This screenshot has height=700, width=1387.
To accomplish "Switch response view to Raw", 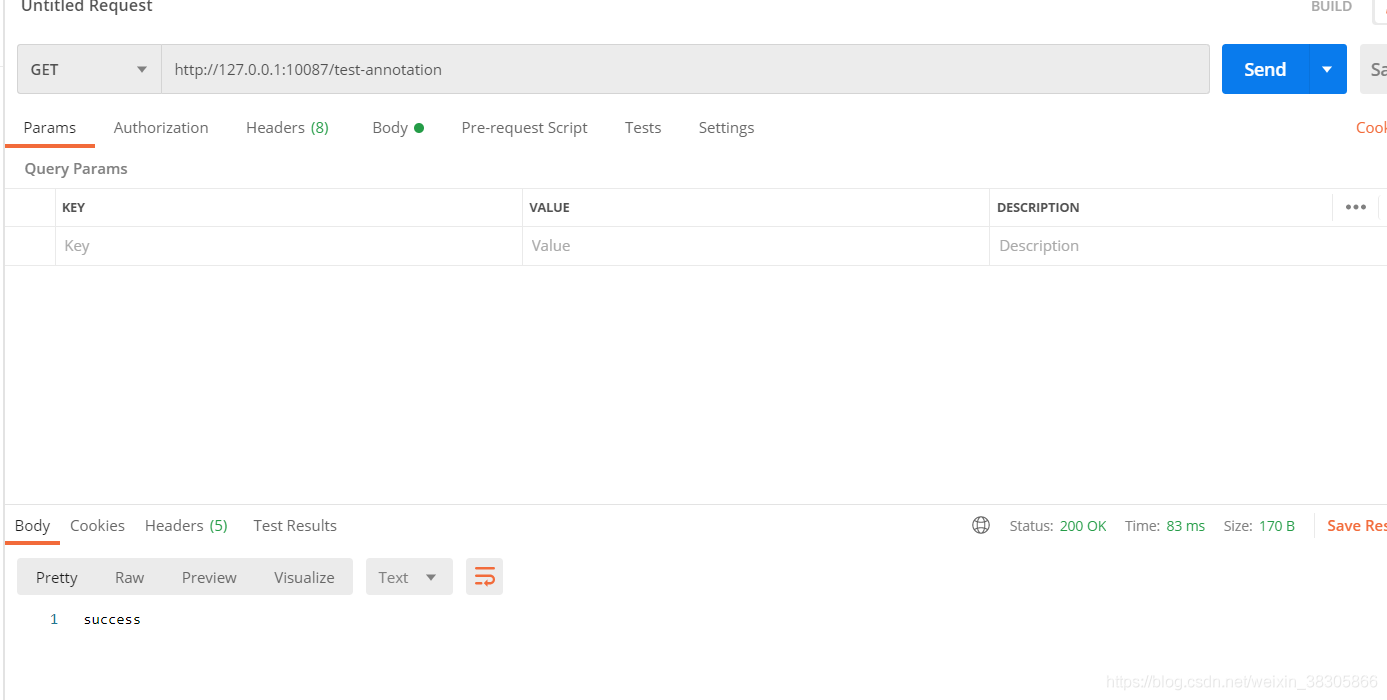I will 129,577.
